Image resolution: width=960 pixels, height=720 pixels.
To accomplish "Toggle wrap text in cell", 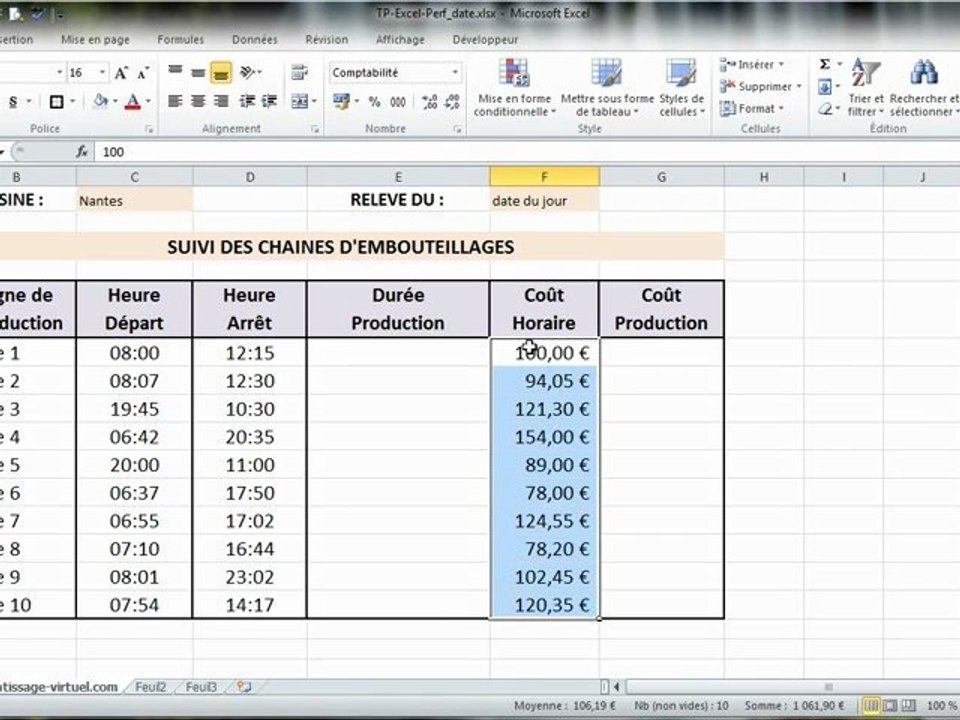I will click(299, 72).
